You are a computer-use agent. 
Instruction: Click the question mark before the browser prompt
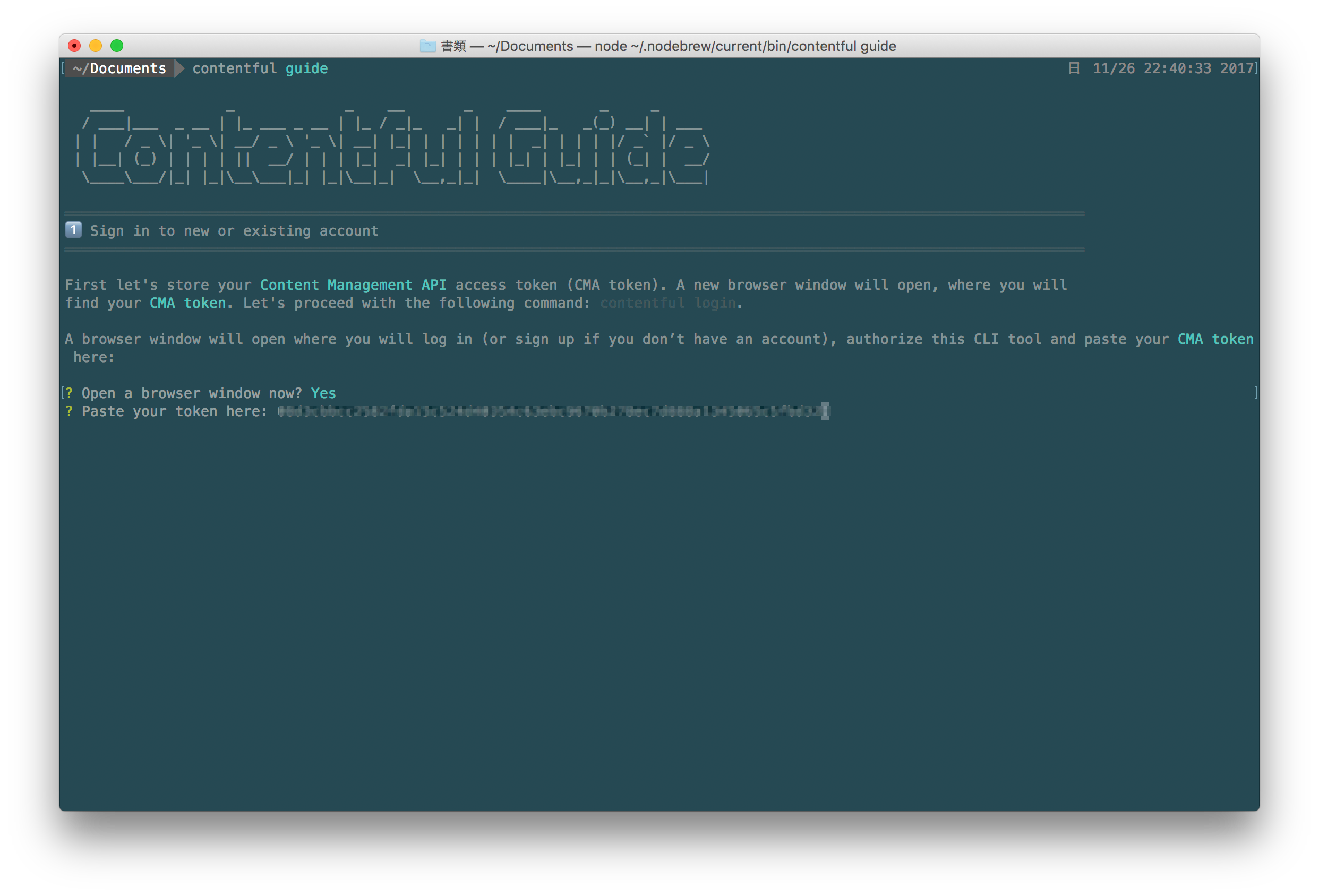click(x=69, y=393)
